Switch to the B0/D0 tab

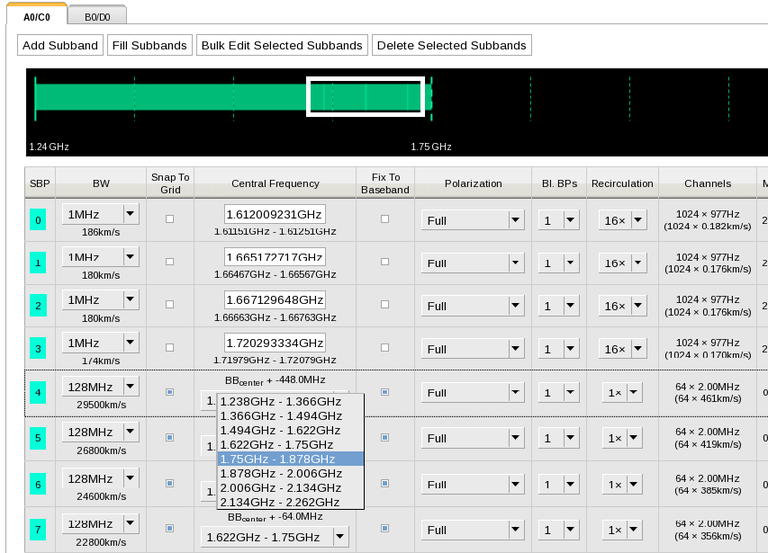97,17
